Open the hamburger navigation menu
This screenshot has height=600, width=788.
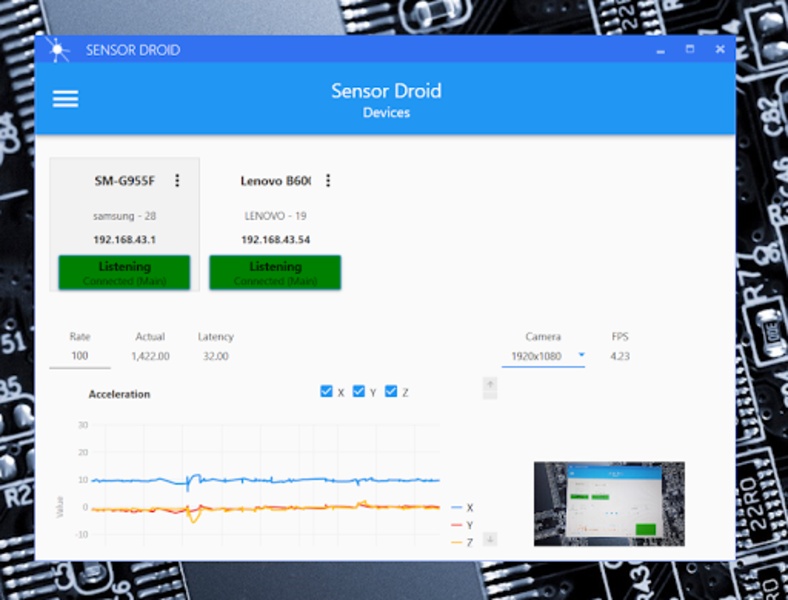click(65, 98)
